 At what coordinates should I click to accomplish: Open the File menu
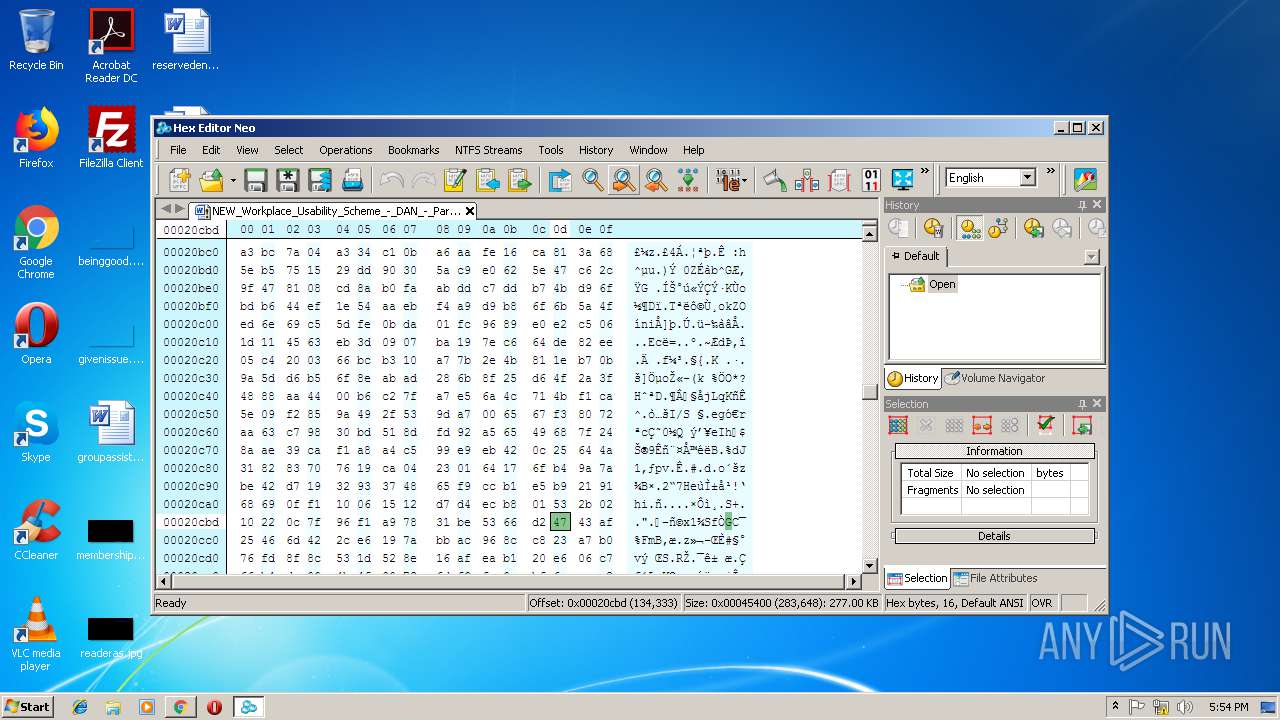click(178, 150)
